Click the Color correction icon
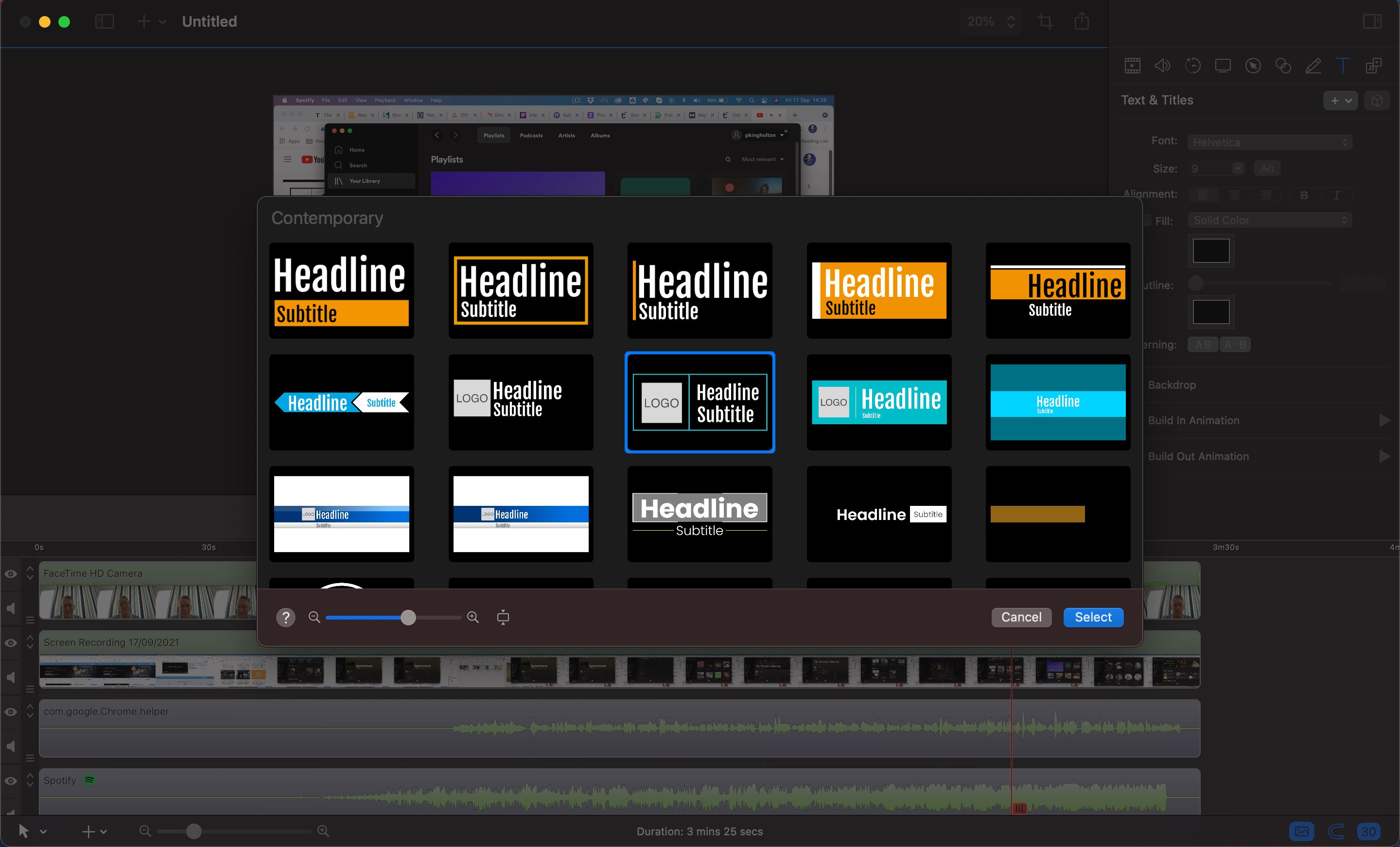 click(x=1284, y=66)
